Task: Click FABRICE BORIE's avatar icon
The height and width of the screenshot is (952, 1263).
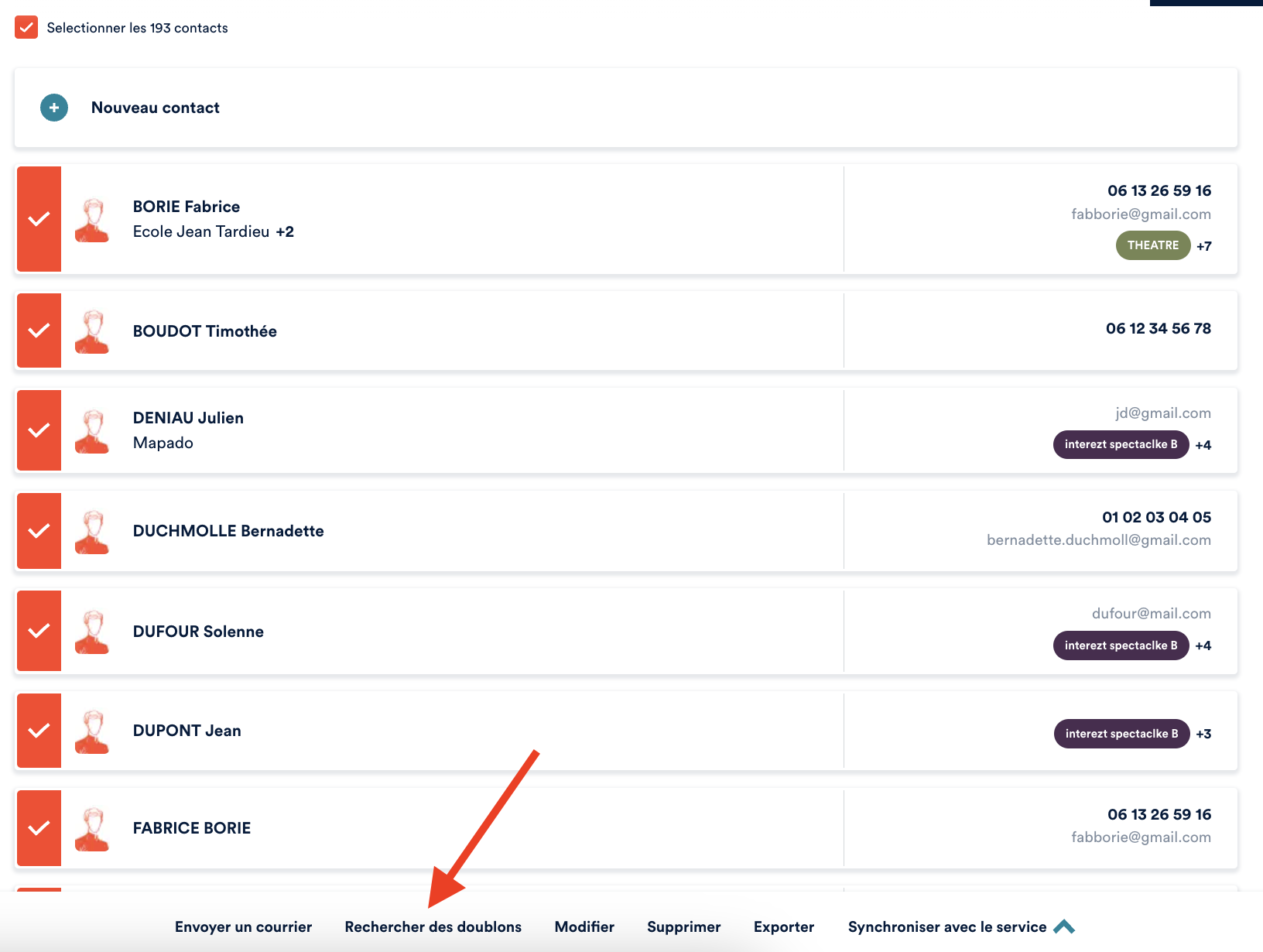Action: click(x=92, y=829)
